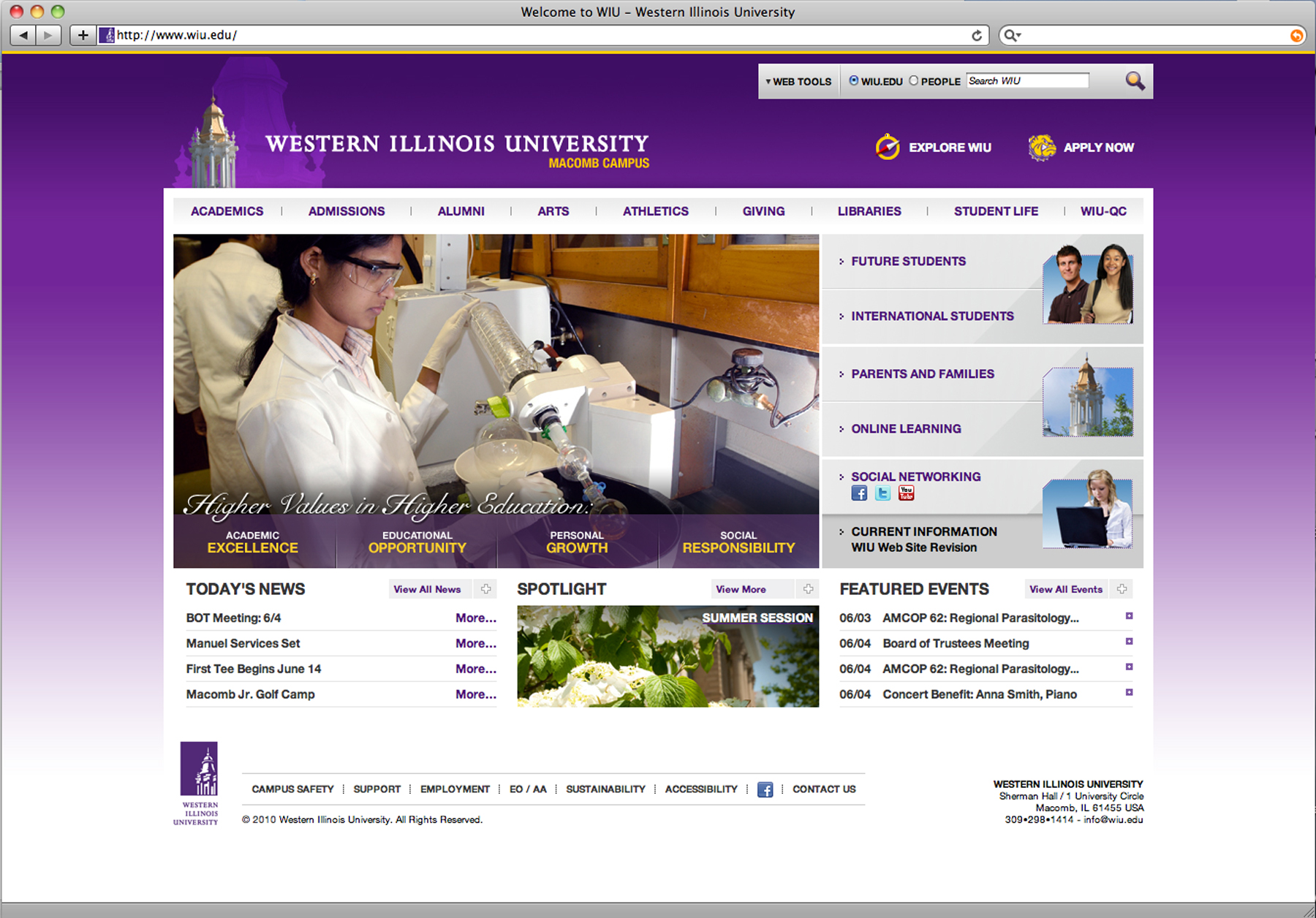Screen dimensions: 1316x918
Task: Click the Explore WIU compass icon
Action: point(888,147)
